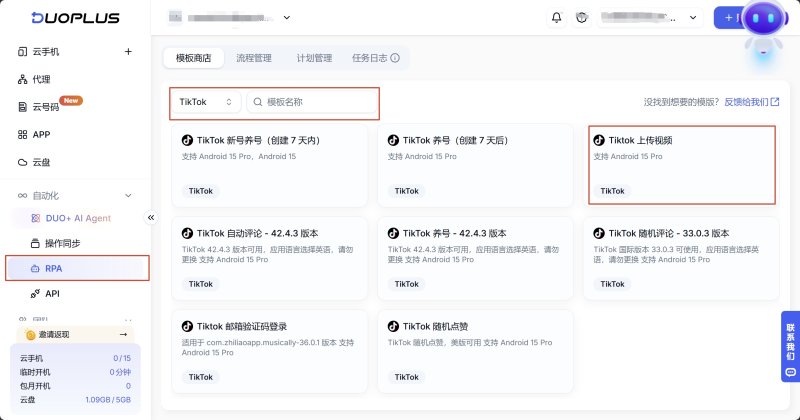Open the TikTok 新号养号（创建7天内）template card
800x420 pixels.
(269, 165)
